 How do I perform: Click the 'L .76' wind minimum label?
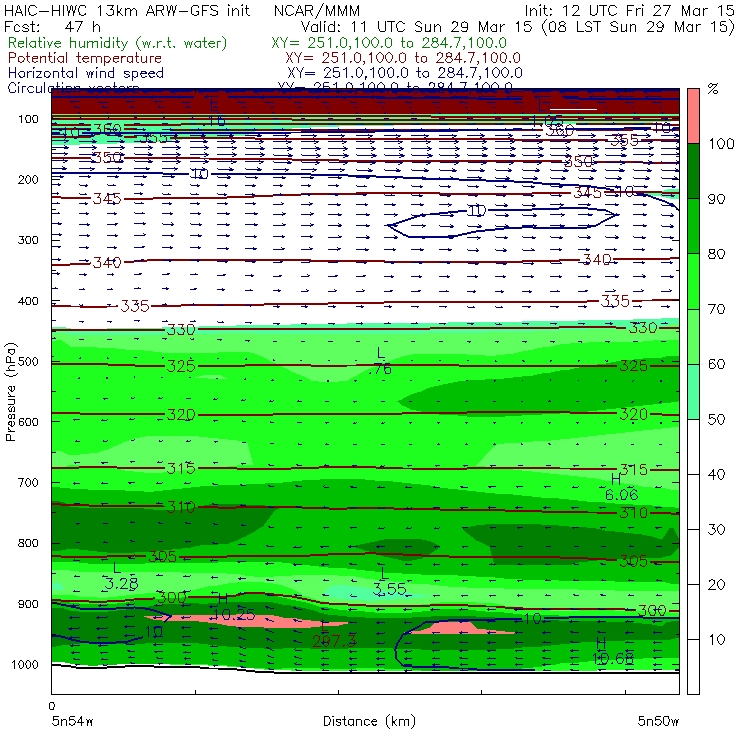point(380,361)
